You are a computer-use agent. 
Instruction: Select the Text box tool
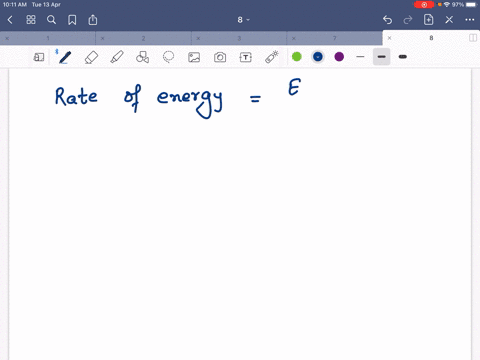(x=246, y=57)
